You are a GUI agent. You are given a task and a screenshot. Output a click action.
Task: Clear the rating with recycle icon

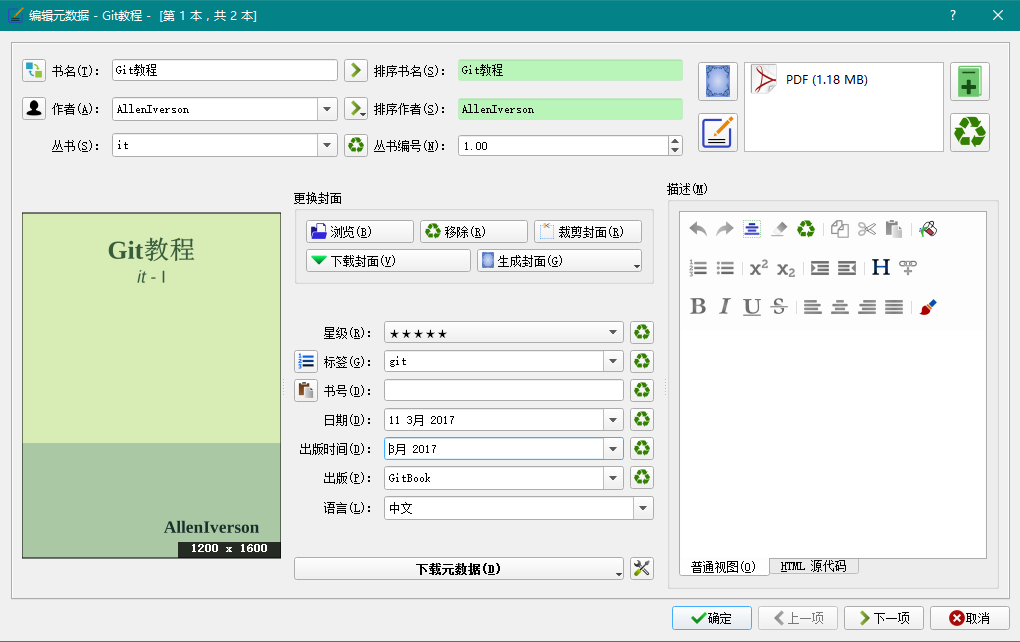tap(641, 333)
